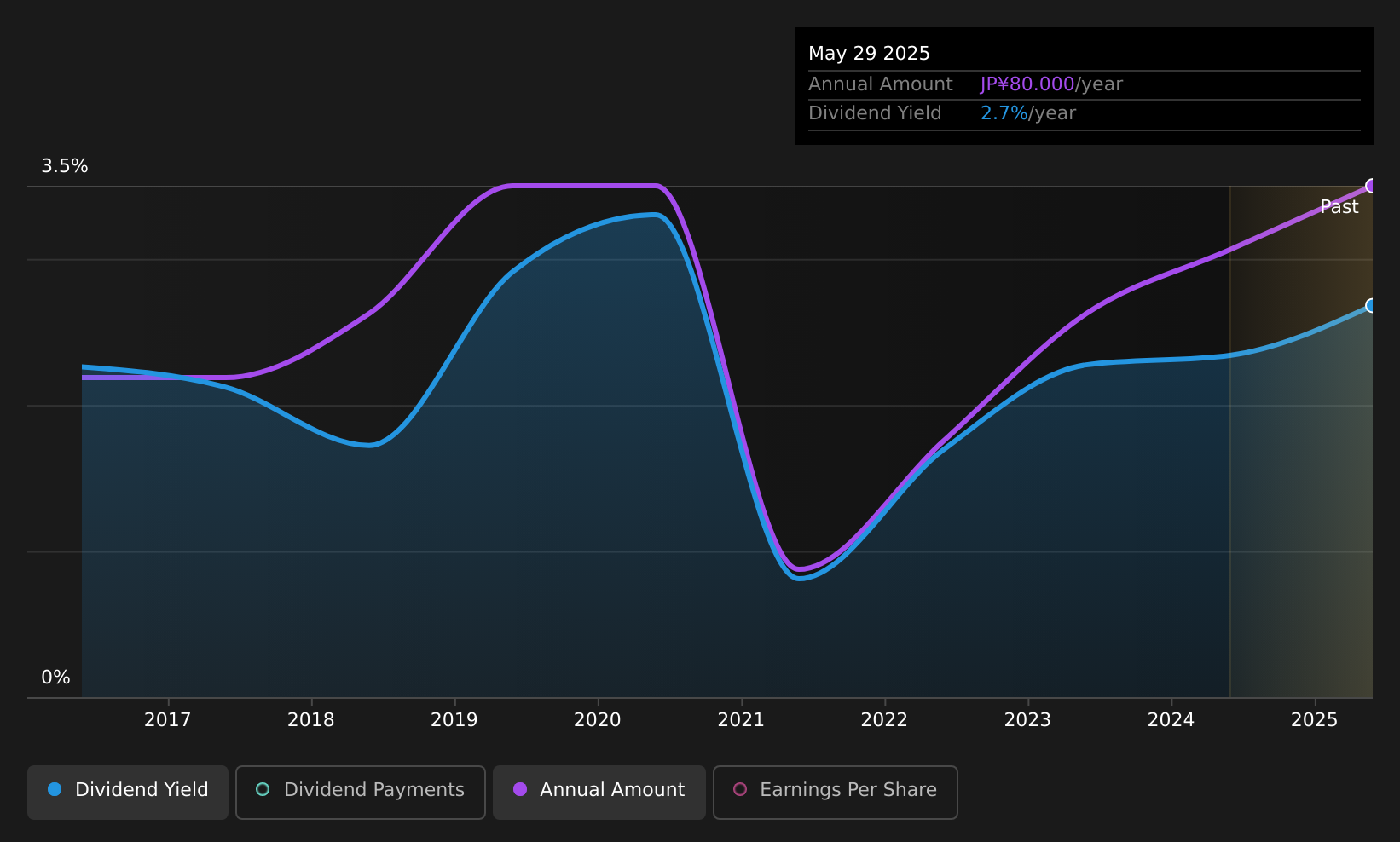
Task: Click the teal Dividend Payments circle icon
Action: 263,789
